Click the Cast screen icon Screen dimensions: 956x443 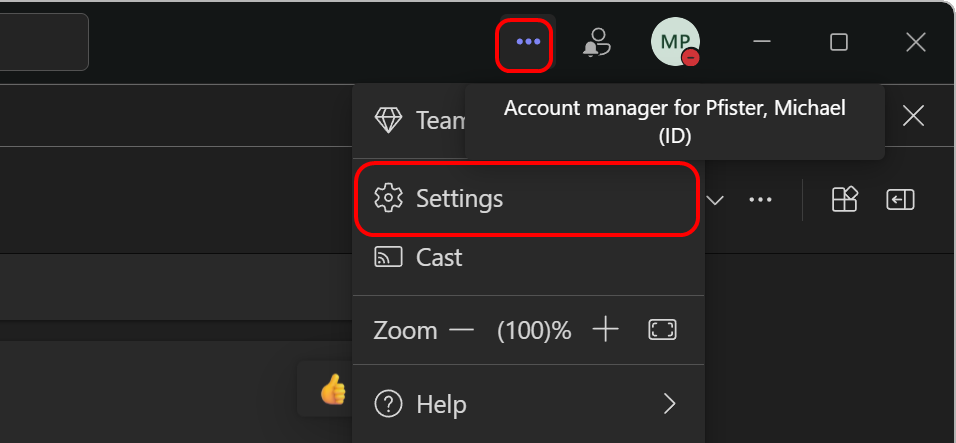(x=388, y=257)
